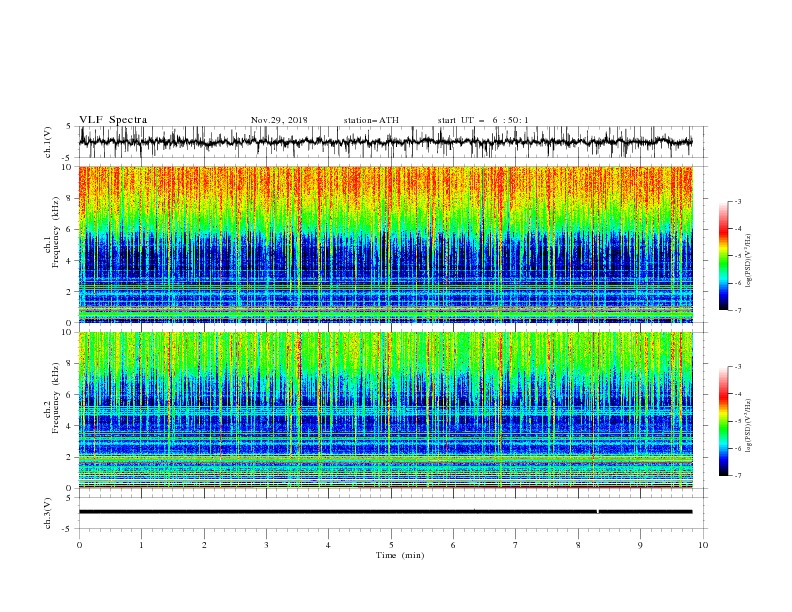Click the '8' frequency tick on ch.1 spectrogram
The image size is (792, 612).
click(x=69, y=198)
